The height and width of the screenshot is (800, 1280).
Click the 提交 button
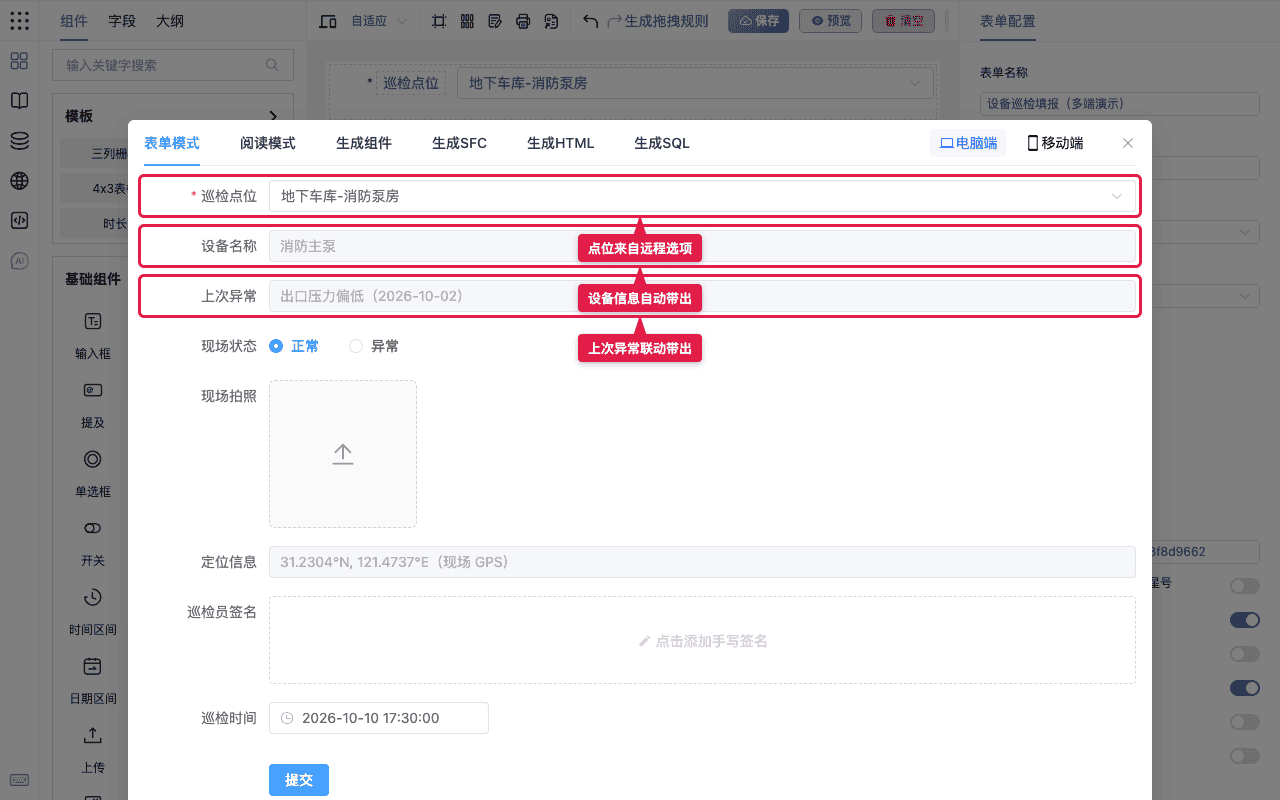pyautogui.click(x=299, y=780)
